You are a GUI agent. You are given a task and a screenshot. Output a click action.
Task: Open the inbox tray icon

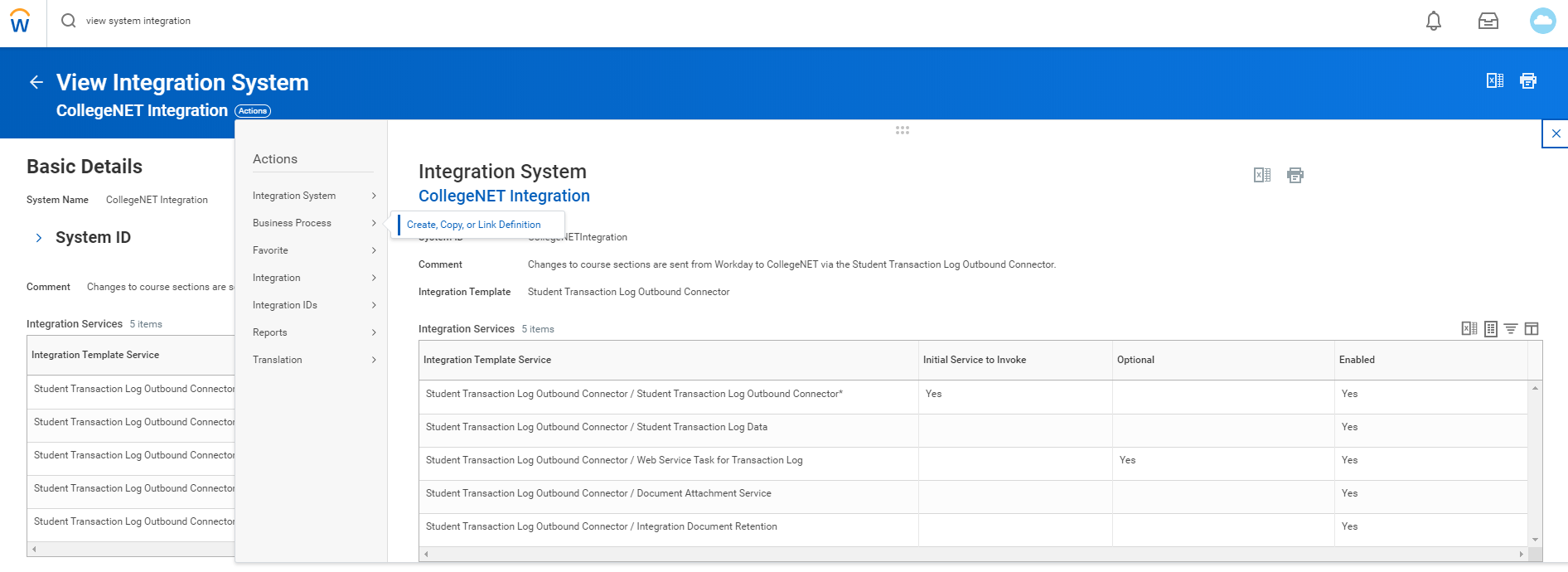[1488, 21]
